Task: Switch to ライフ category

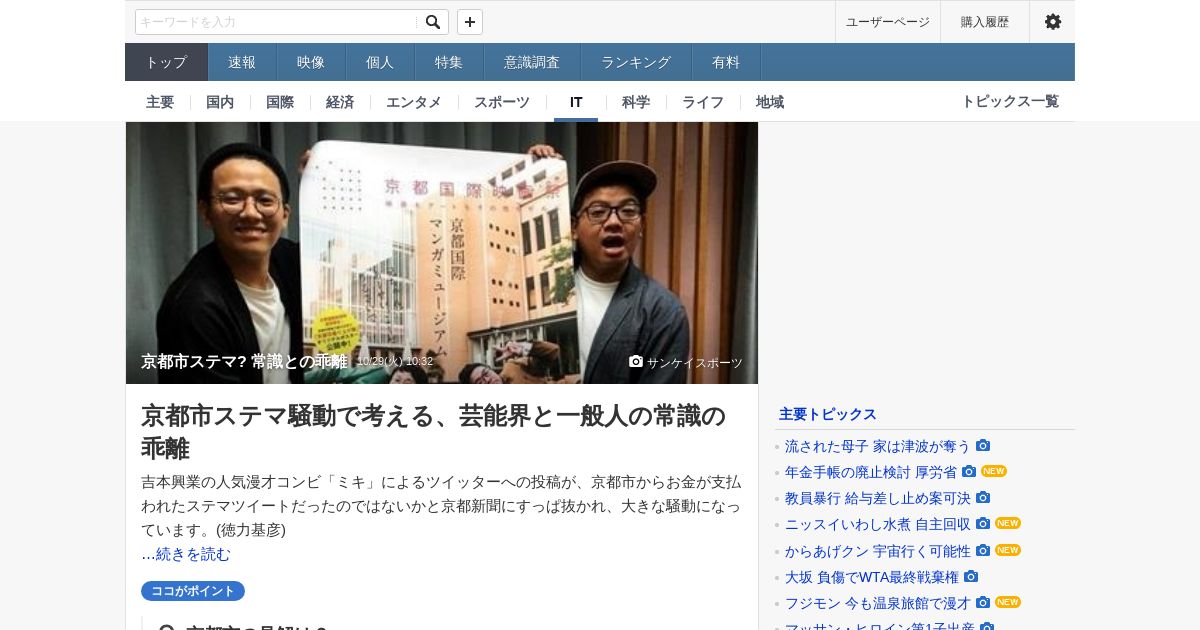Action: click(x=703, y=102)
